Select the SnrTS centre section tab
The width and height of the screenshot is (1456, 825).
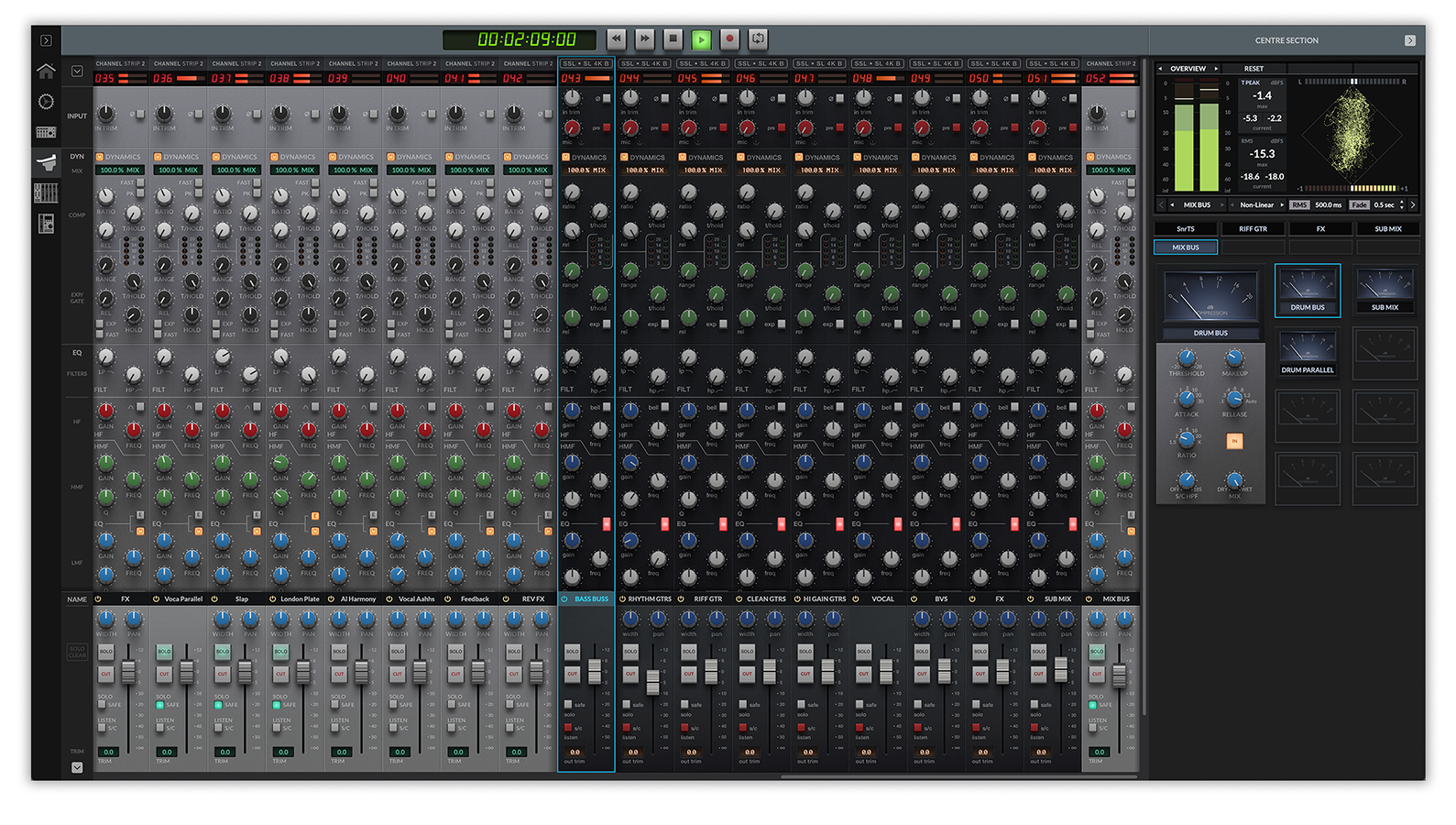1186,229
